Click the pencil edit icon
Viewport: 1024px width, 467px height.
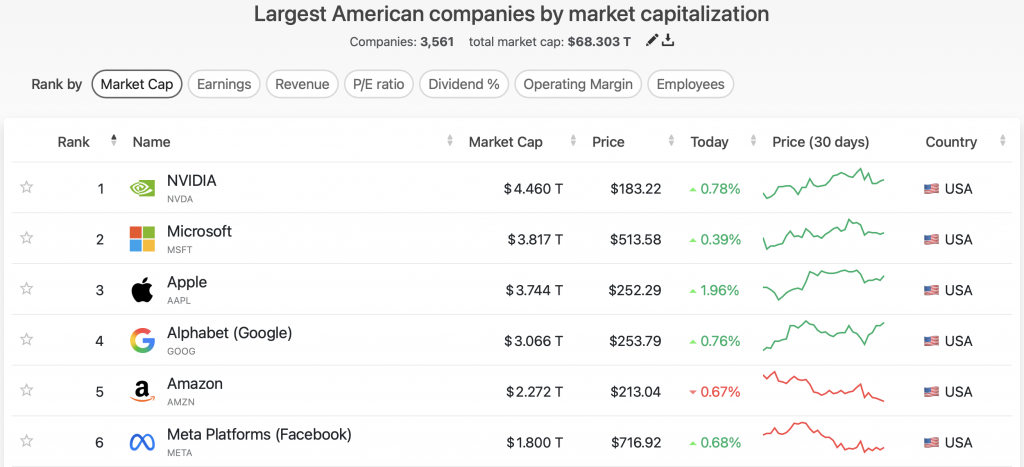(x=652, y=41)
